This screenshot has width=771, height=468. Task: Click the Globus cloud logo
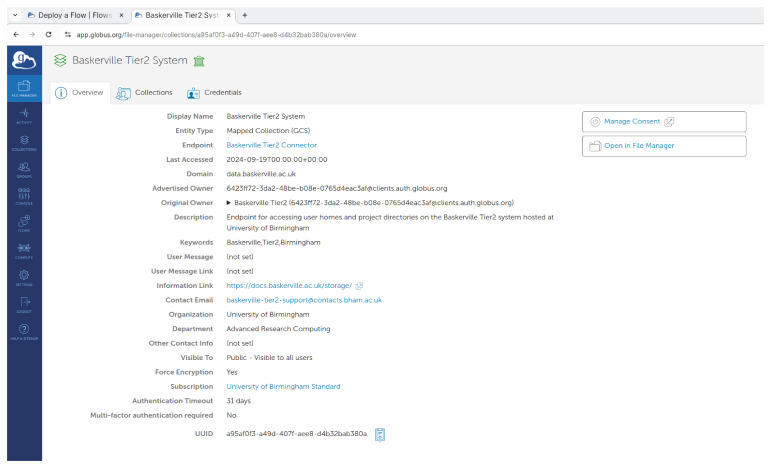(x=24, y=60)
